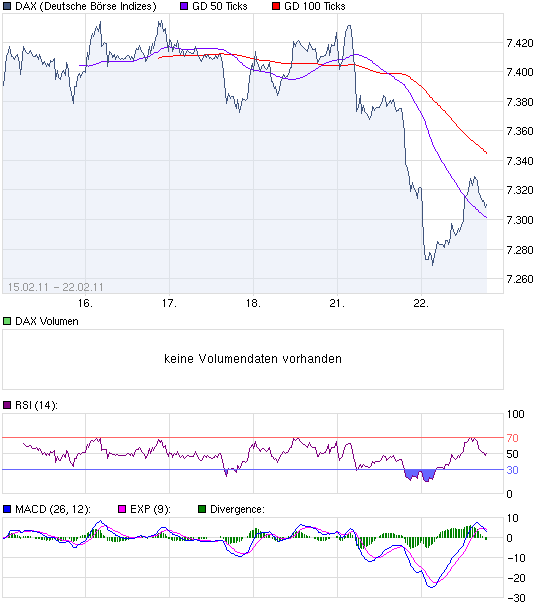Image resolution: width=545 pixels, height=606 pixels.
Task: Click the 'Divergence:' label
Action: (237, 509)
